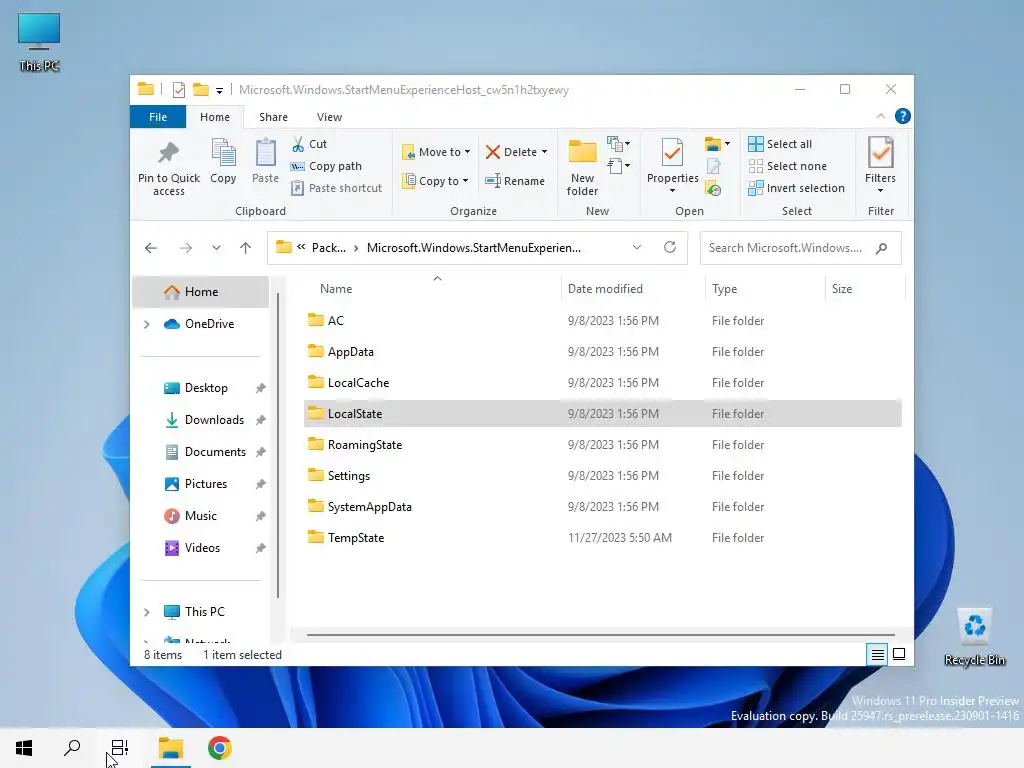Click Paste shortcut in ribbon
Image resolution: width=1024 pixels, height=768 pixels.
pos(337,188)
